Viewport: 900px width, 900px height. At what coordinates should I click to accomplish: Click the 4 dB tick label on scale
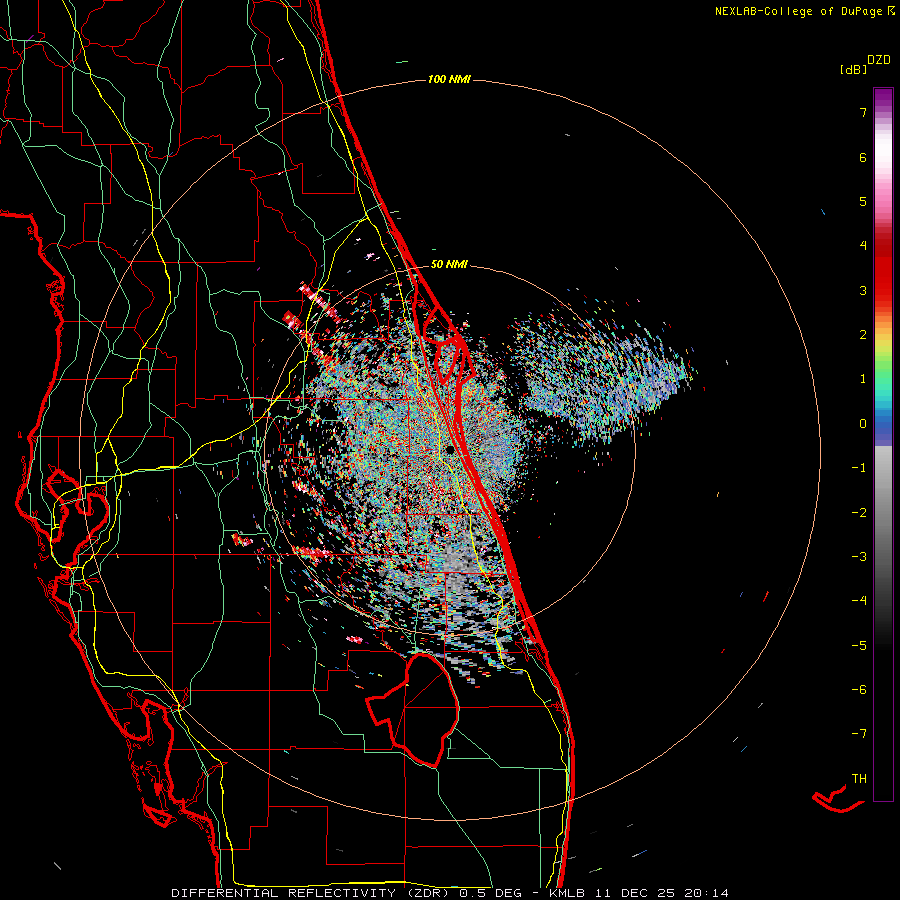point(863,246)
